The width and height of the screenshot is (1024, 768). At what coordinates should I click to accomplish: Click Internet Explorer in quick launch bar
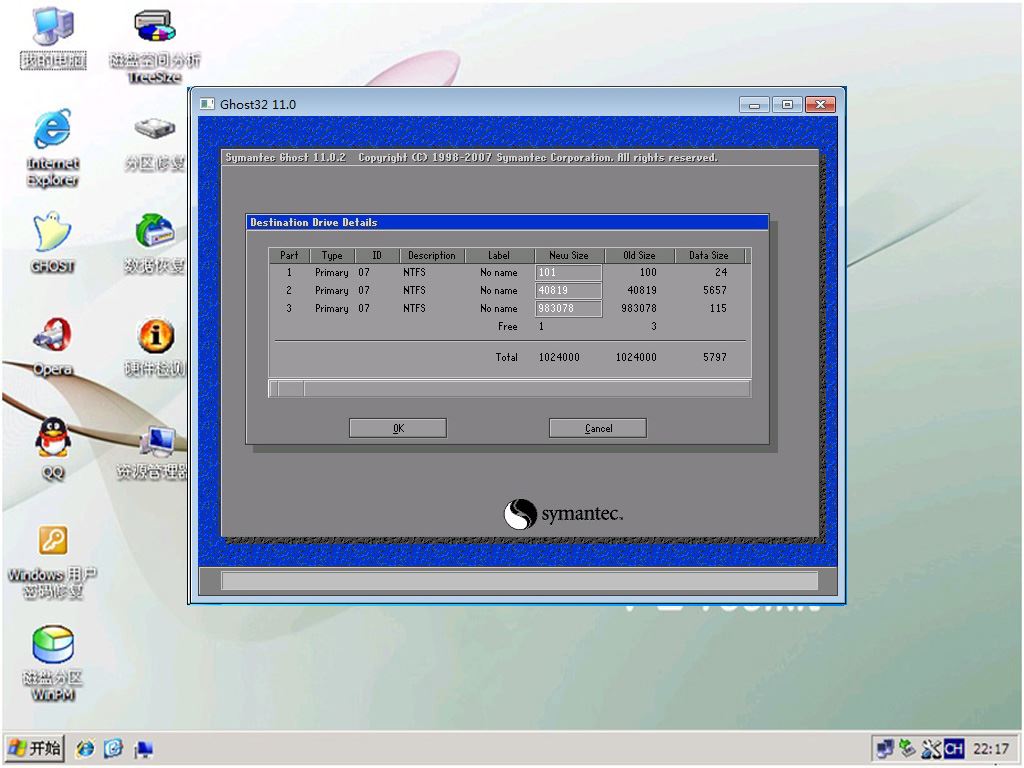coord(85,748)
